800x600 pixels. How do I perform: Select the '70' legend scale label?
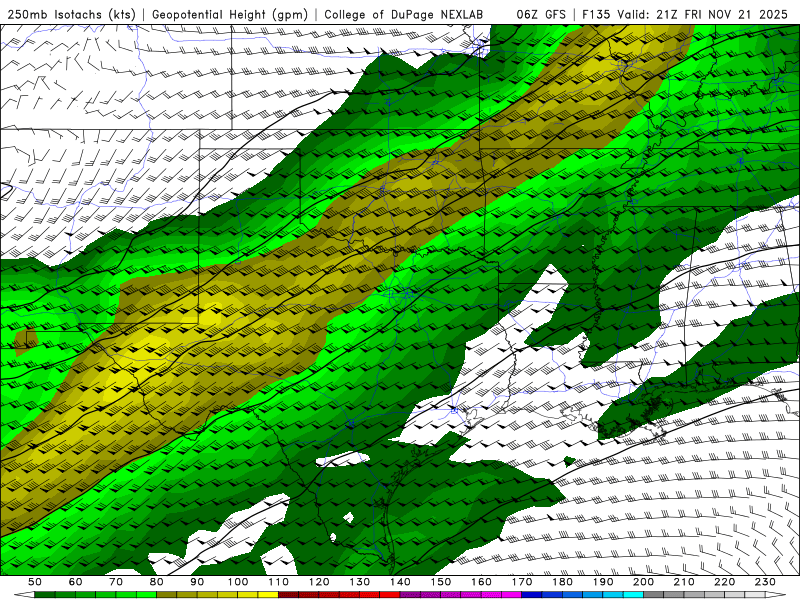point(116,582)
